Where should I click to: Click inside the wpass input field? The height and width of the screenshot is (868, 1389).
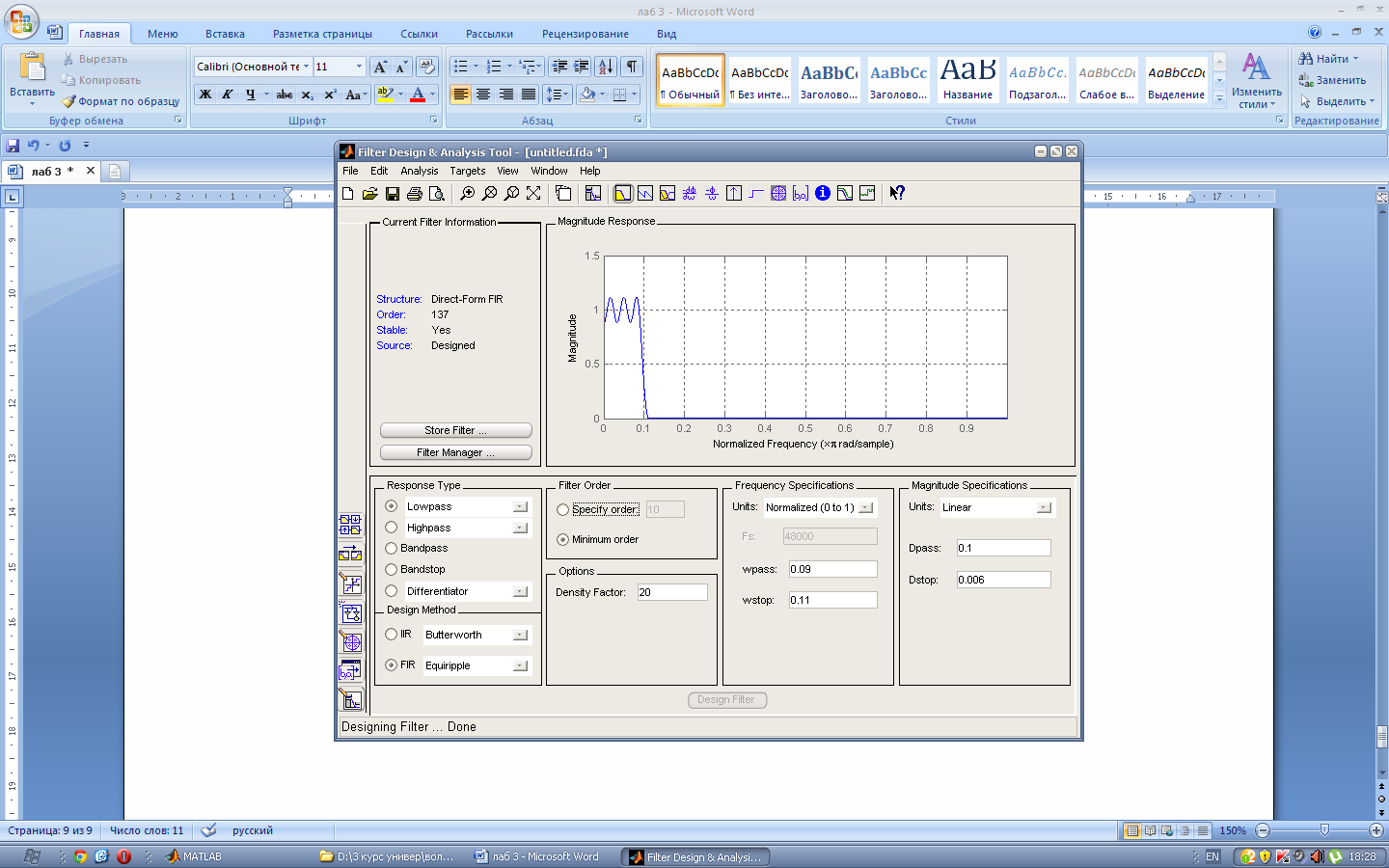pos(833,569)
